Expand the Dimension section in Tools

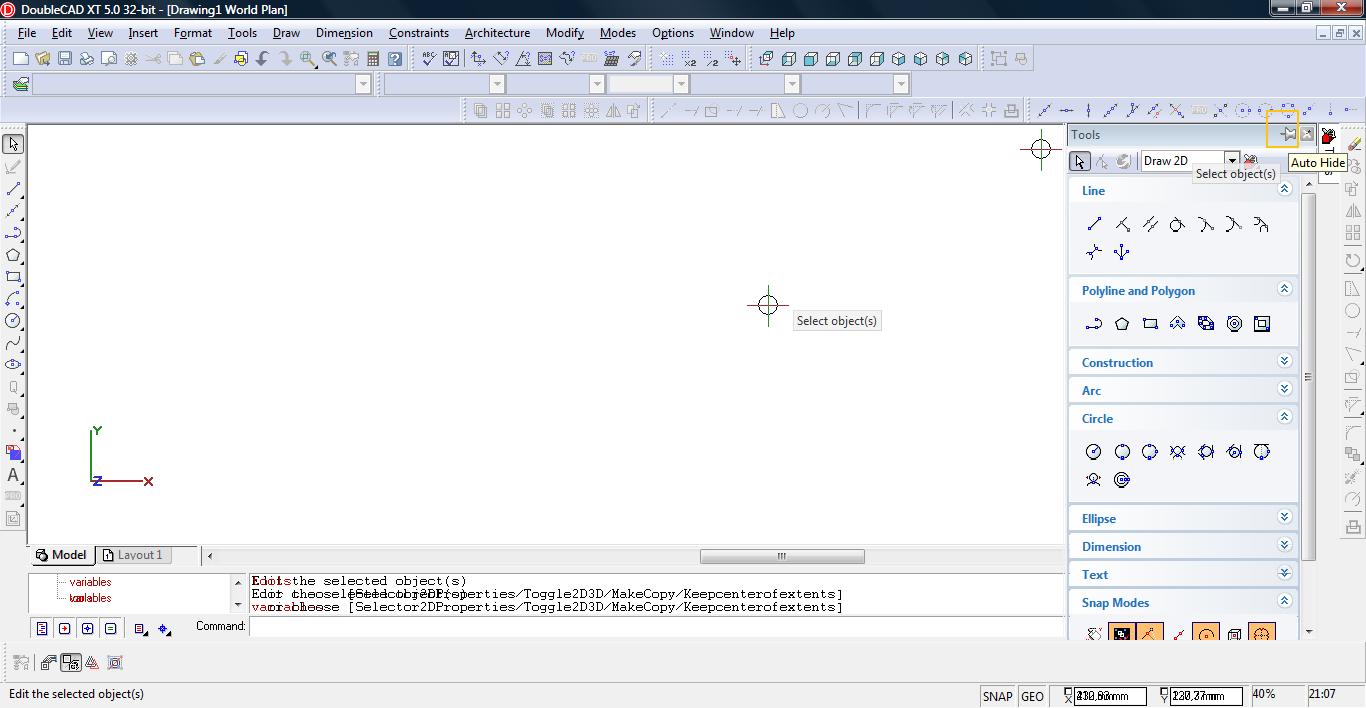(x=1285, y=545)
